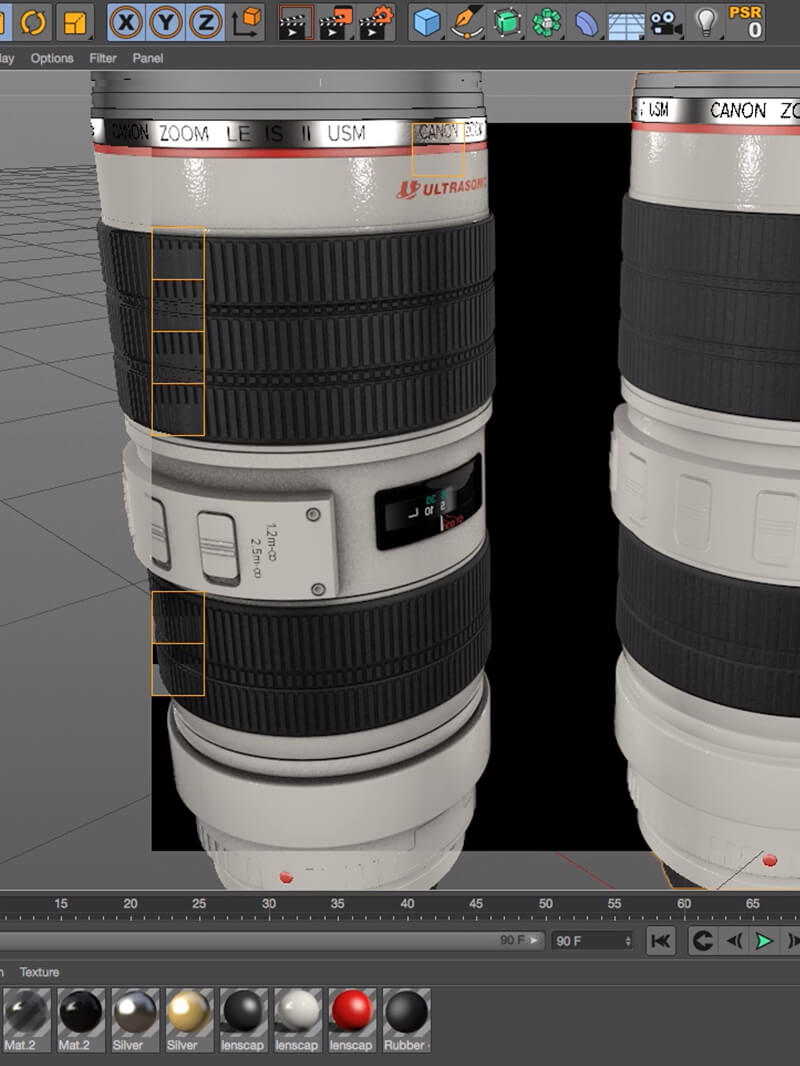Click frame 30 on timeline ruler

[x=269, y=904]
